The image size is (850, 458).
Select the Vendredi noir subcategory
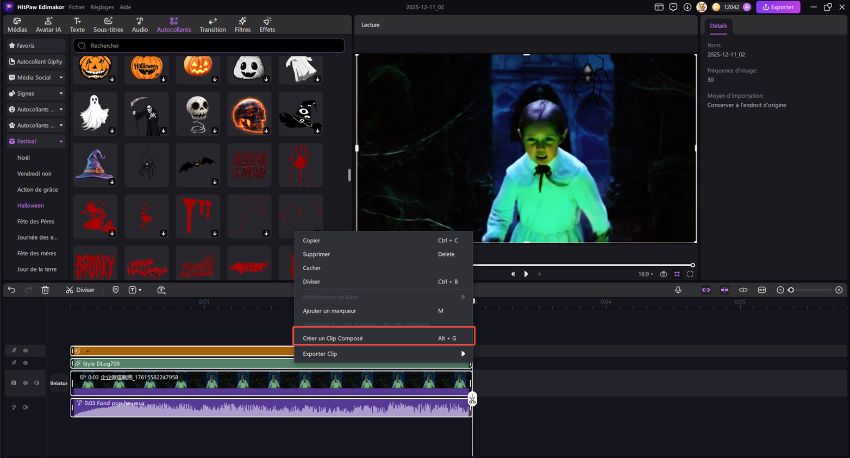click(x=34, y=173)
